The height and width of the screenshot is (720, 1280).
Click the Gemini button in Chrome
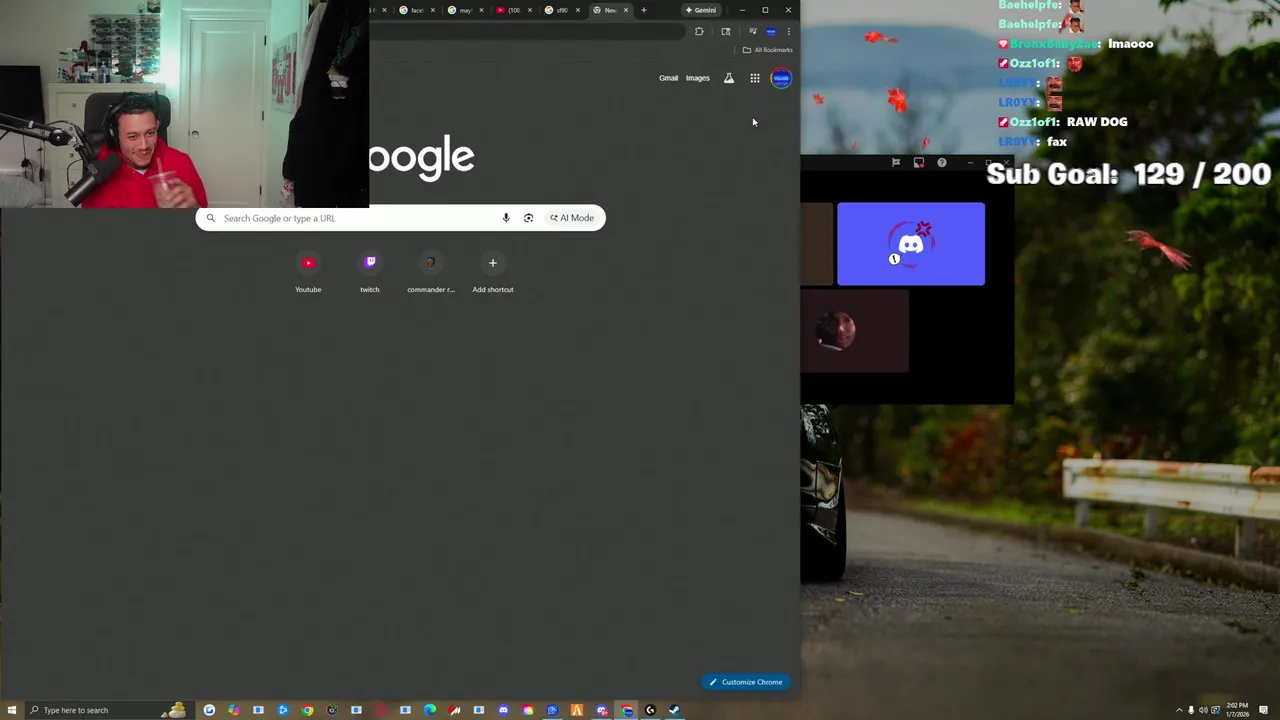click(x=700, y=10)
